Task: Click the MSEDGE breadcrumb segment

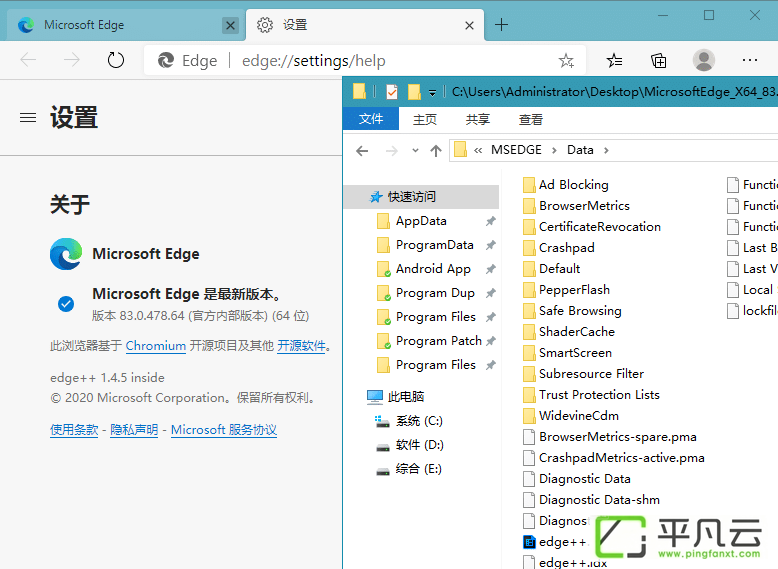Action: [516, 150]
